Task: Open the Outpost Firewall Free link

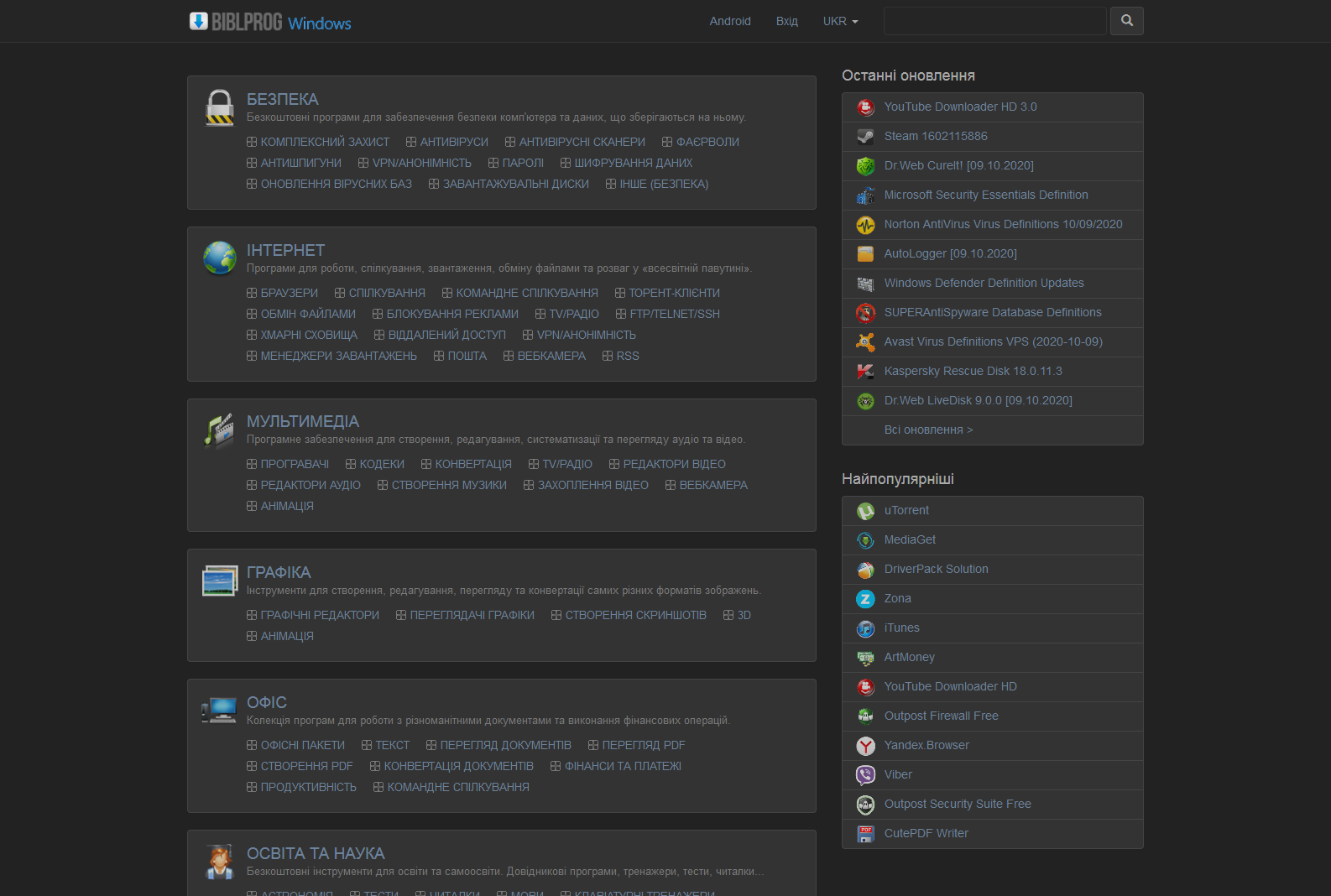Action: pyautogui.click(x=942, y=716)
